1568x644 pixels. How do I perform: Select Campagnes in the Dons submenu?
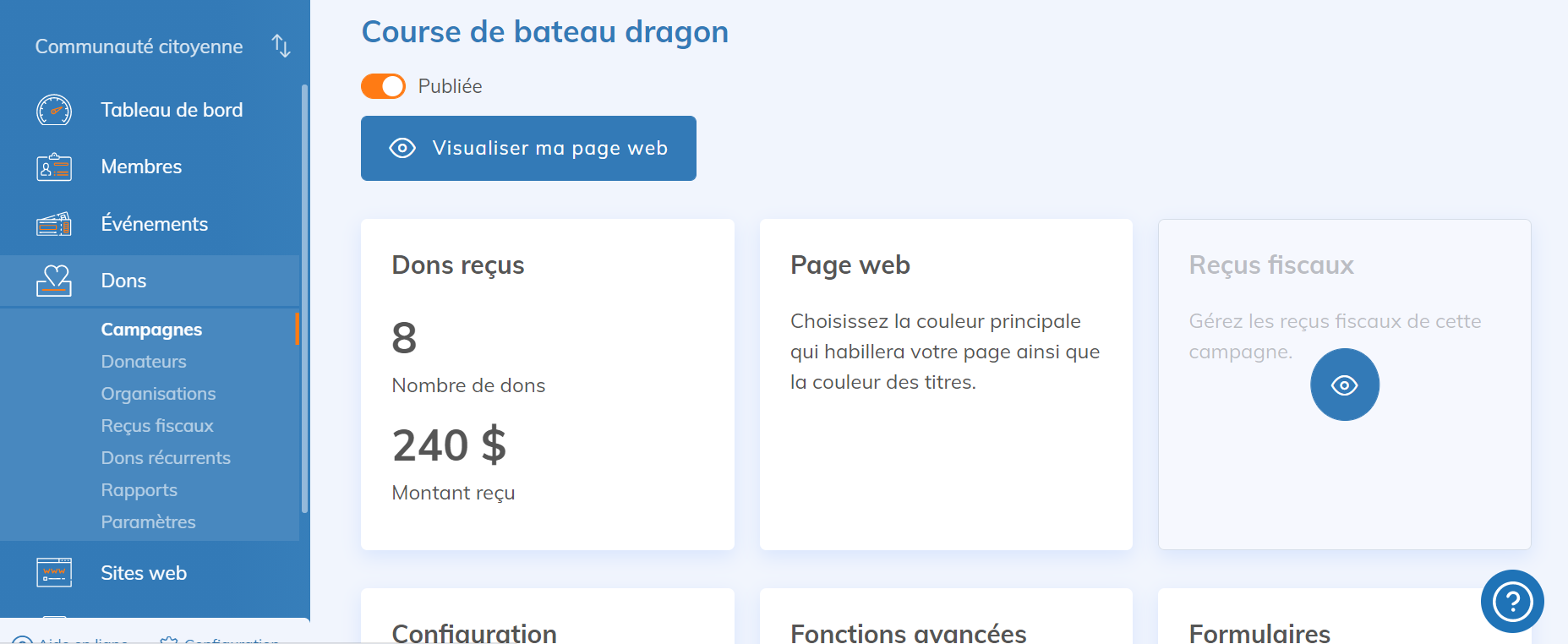(x=151, y=330)
